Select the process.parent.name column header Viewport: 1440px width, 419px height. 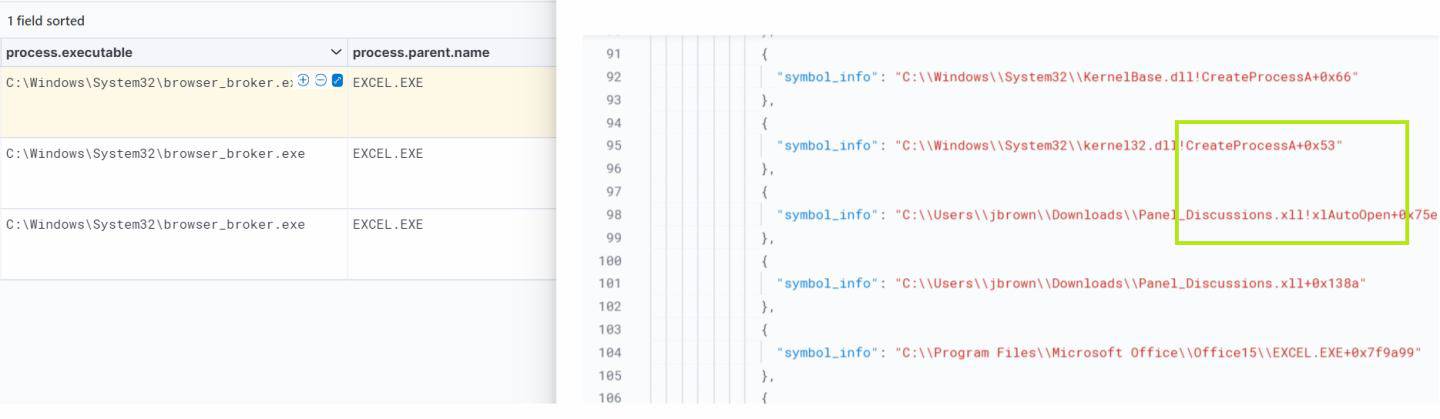(x=421, y=52)
